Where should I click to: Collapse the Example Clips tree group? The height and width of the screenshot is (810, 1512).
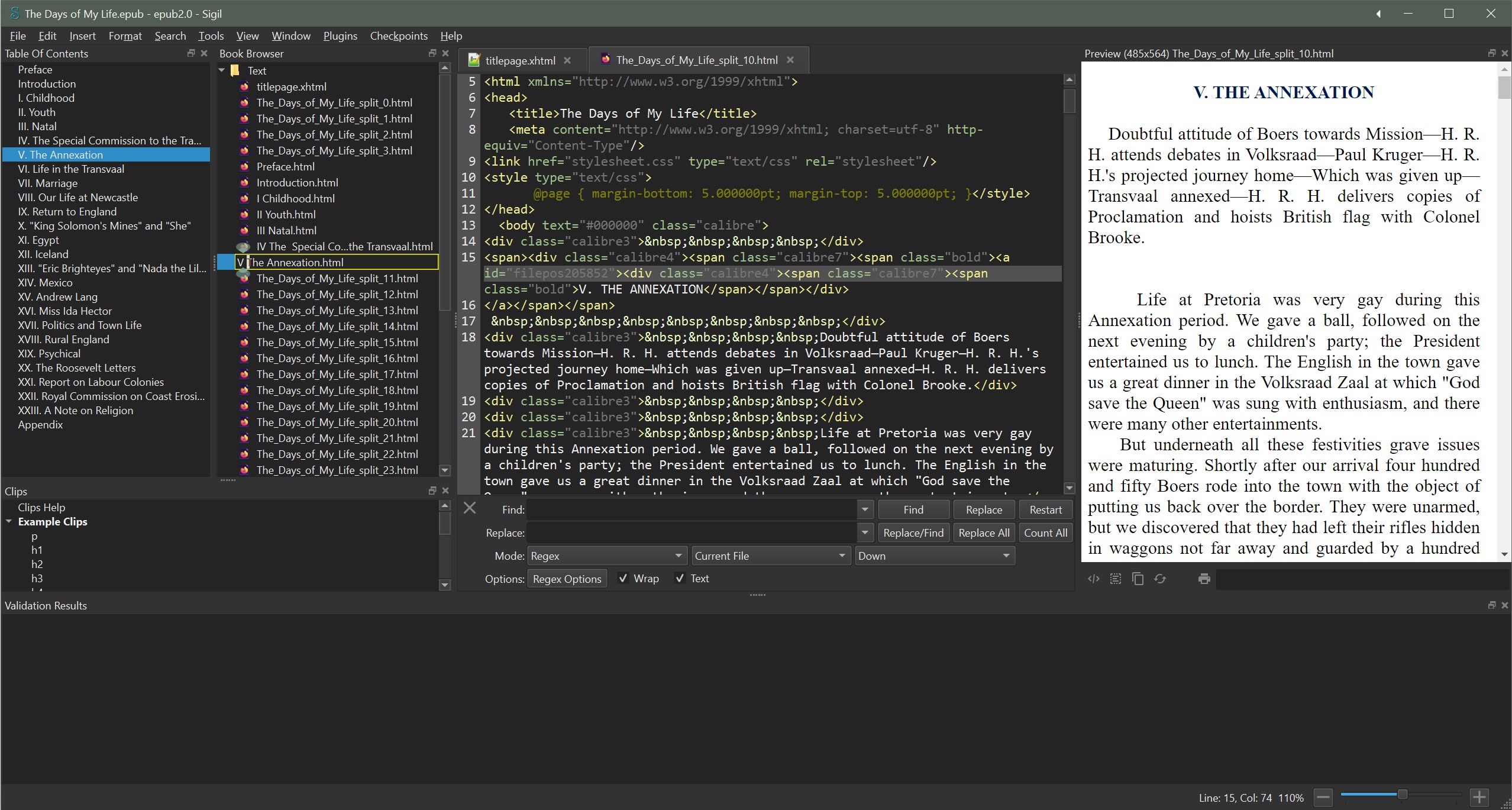pos(9,522)
